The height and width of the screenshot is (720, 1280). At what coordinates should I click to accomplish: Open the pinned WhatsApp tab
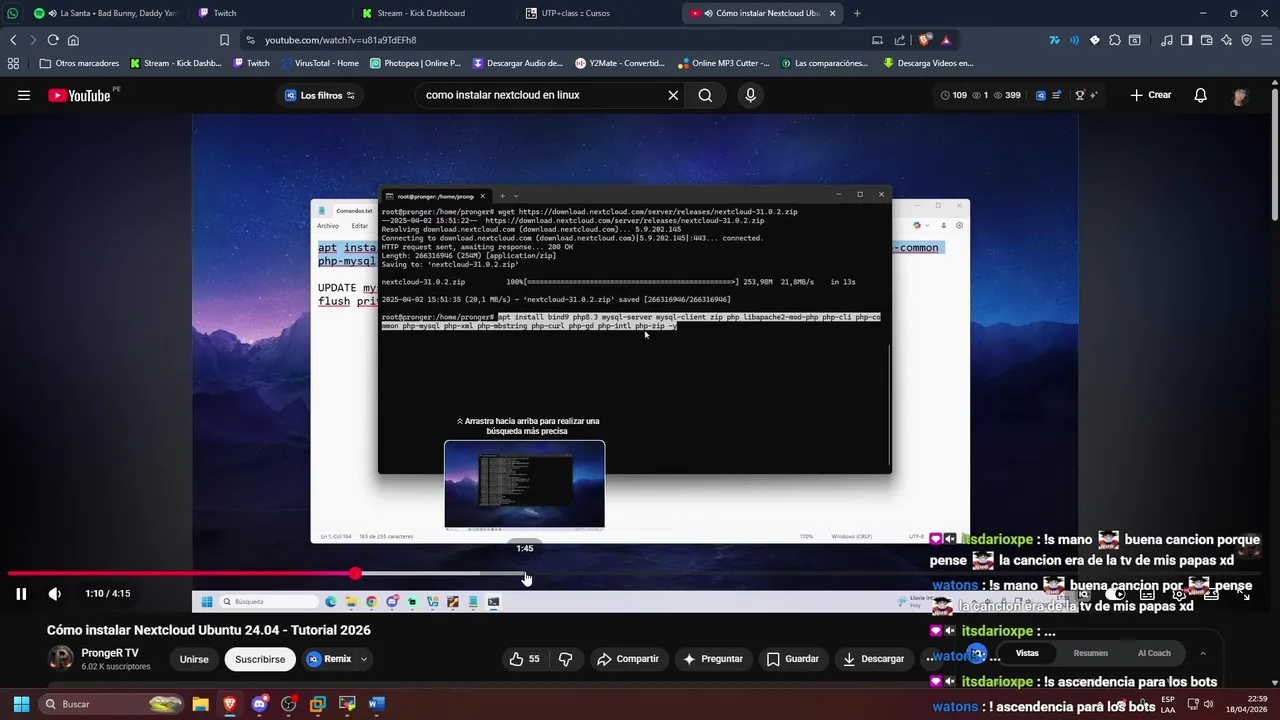click(12, 13)
